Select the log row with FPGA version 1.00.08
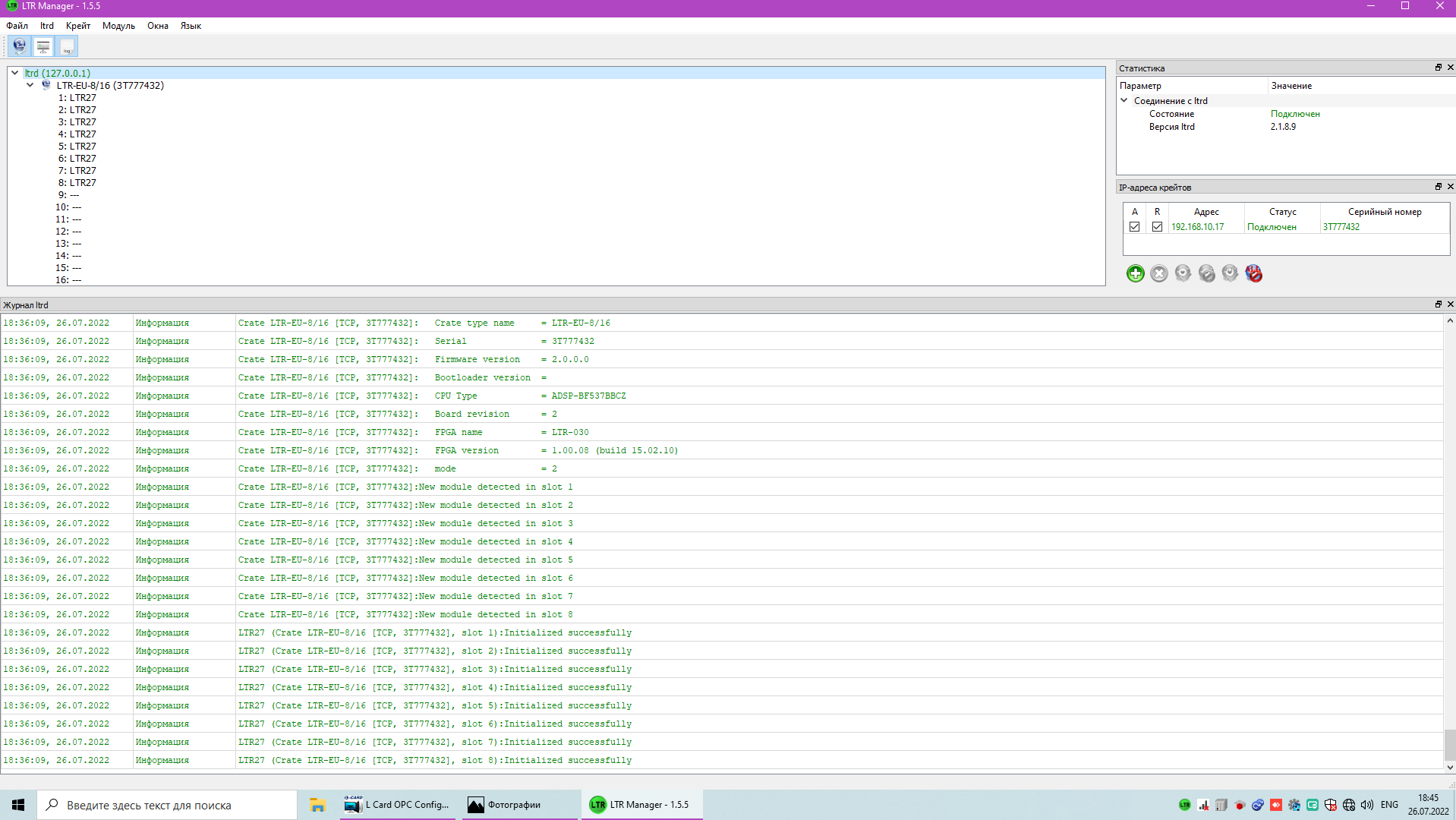The width and height of the screenshot is (1456, 820). pyautogui.click(x=721, y=450)
